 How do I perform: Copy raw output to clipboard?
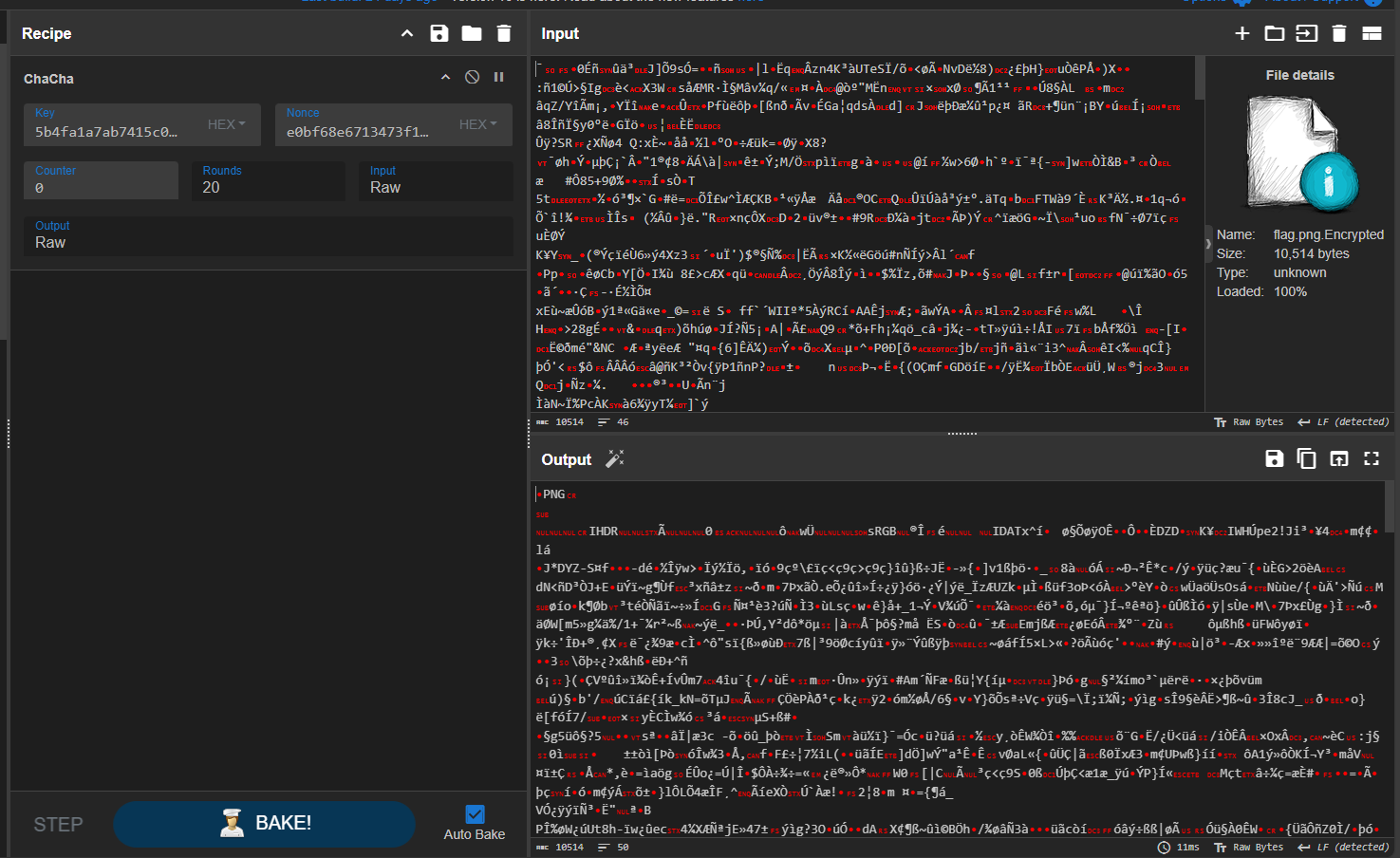1306,458
